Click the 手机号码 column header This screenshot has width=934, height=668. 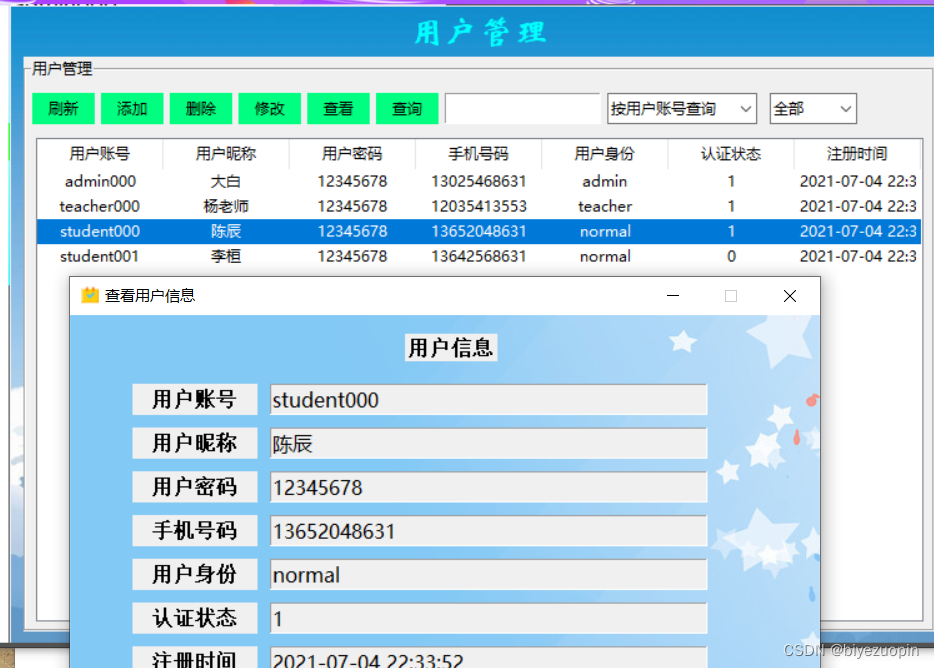pos(478,154)
